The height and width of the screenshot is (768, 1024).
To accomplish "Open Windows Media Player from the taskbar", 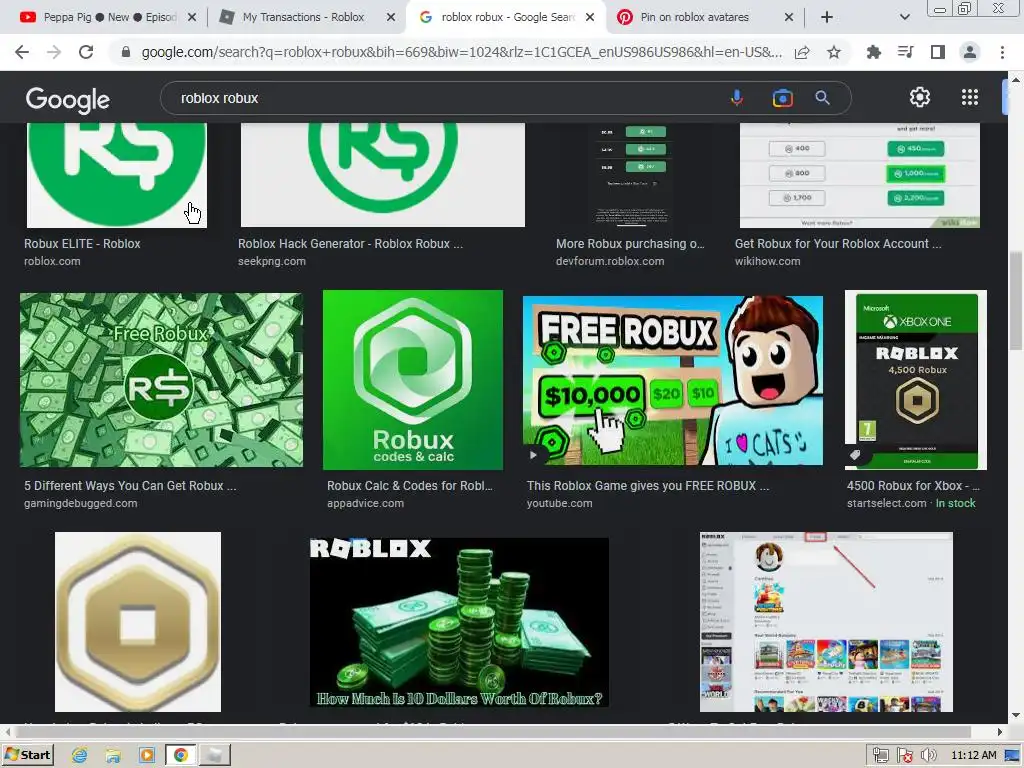I will [146, 756].
